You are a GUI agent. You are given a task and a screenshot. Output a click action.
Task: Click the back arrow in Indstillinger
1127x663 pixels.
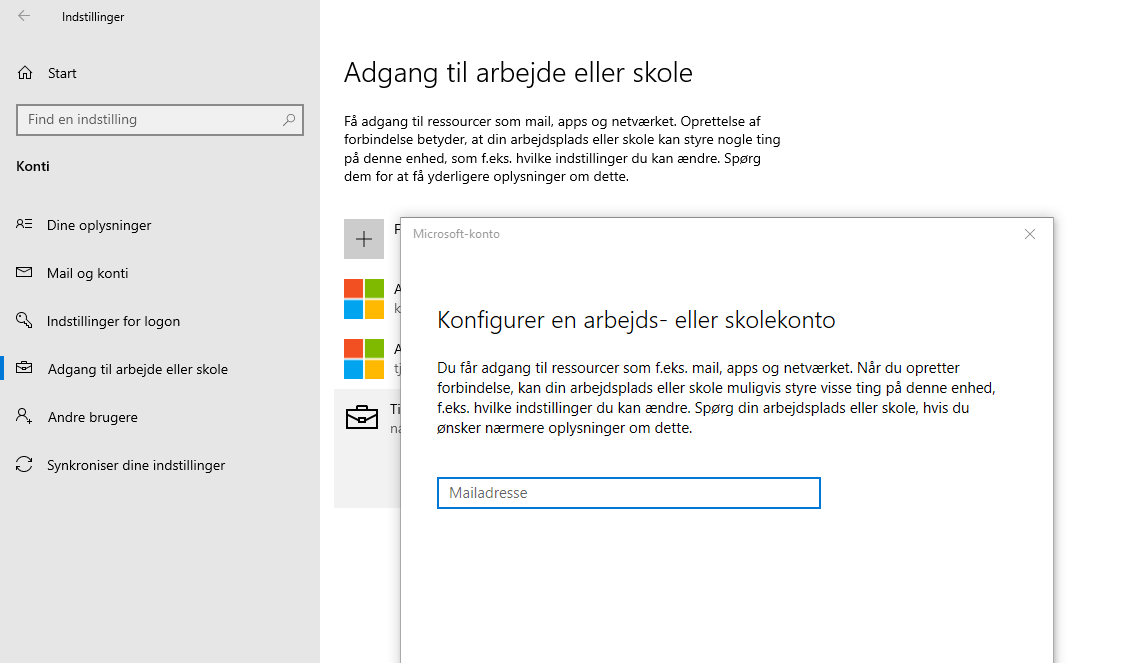pos(24,16)
